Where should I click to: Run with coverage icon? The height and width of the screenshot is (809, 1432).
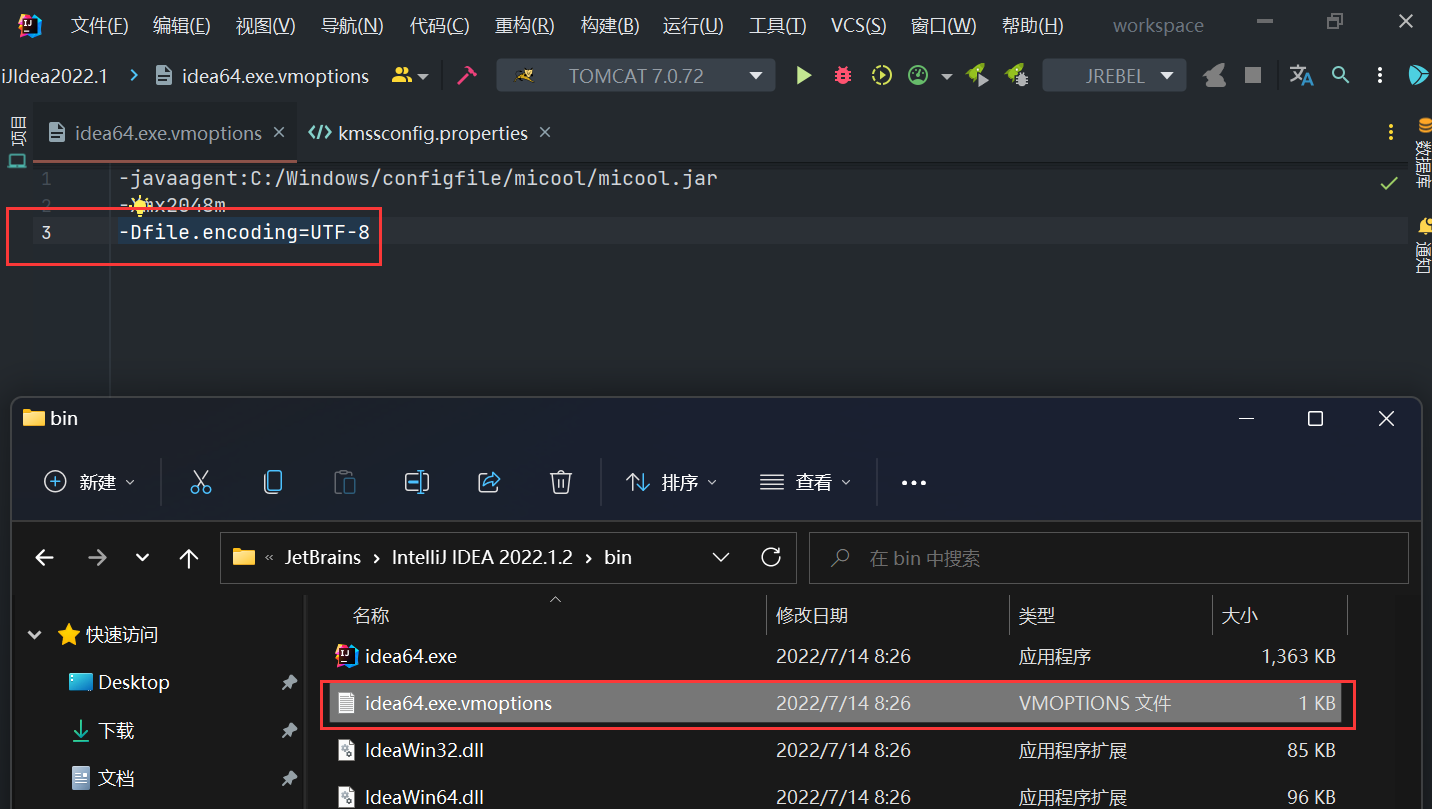click(881, 75)
